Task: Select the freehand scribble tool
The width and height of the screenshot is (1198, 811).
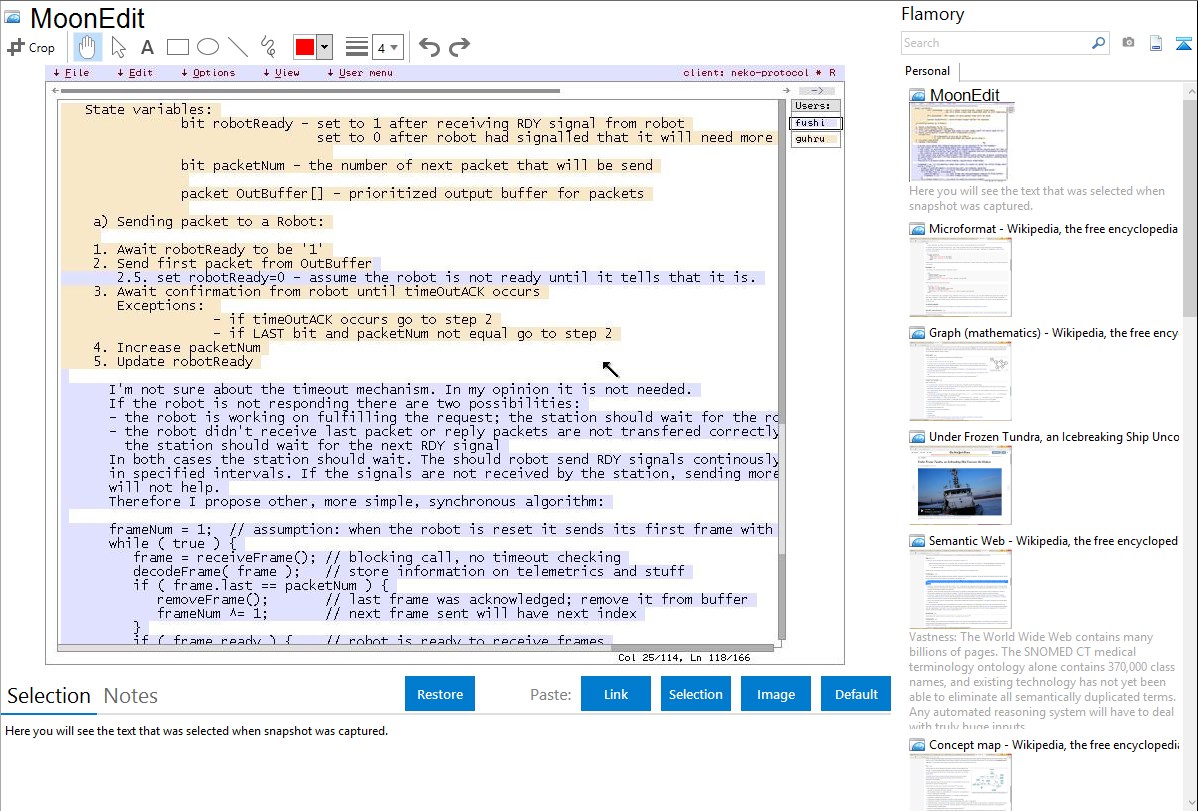Action: (268, 47)
